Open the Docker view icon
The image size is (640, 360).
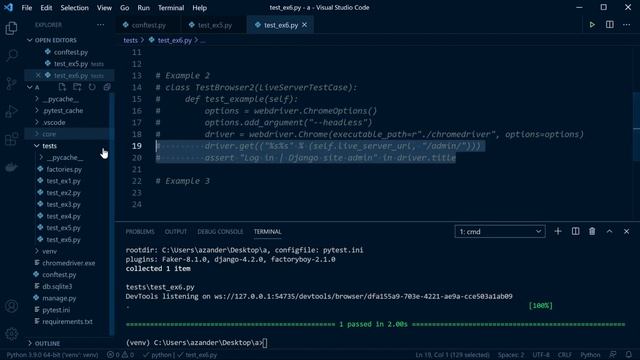11,167
